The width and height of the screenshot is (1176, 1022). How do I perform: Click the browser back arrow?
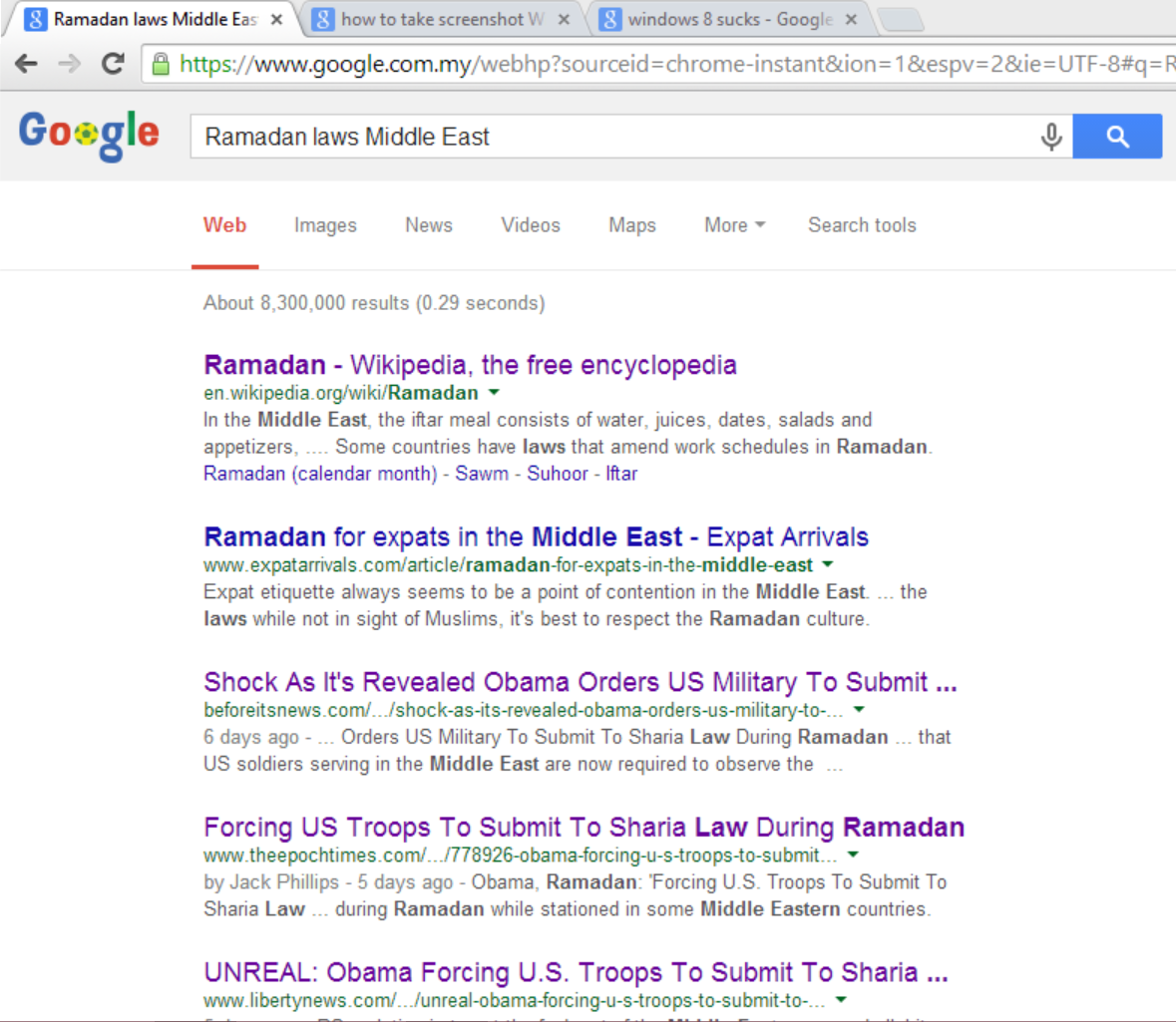pyautogui.click(x=26, y=64)
